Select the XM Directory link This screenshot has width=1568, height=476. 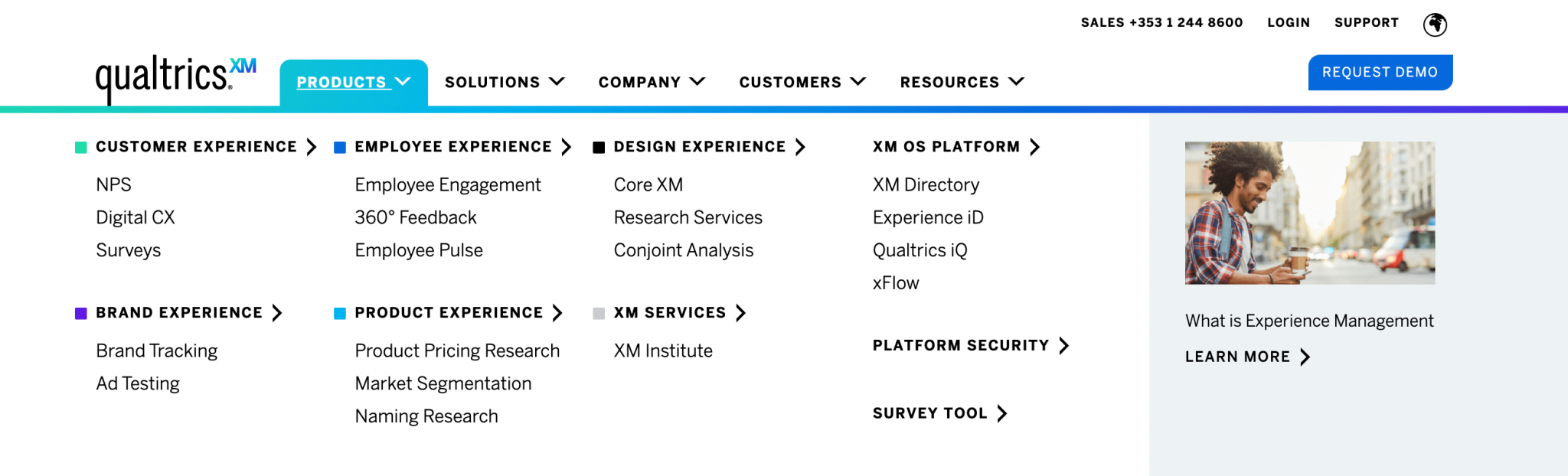pos(925,184)
